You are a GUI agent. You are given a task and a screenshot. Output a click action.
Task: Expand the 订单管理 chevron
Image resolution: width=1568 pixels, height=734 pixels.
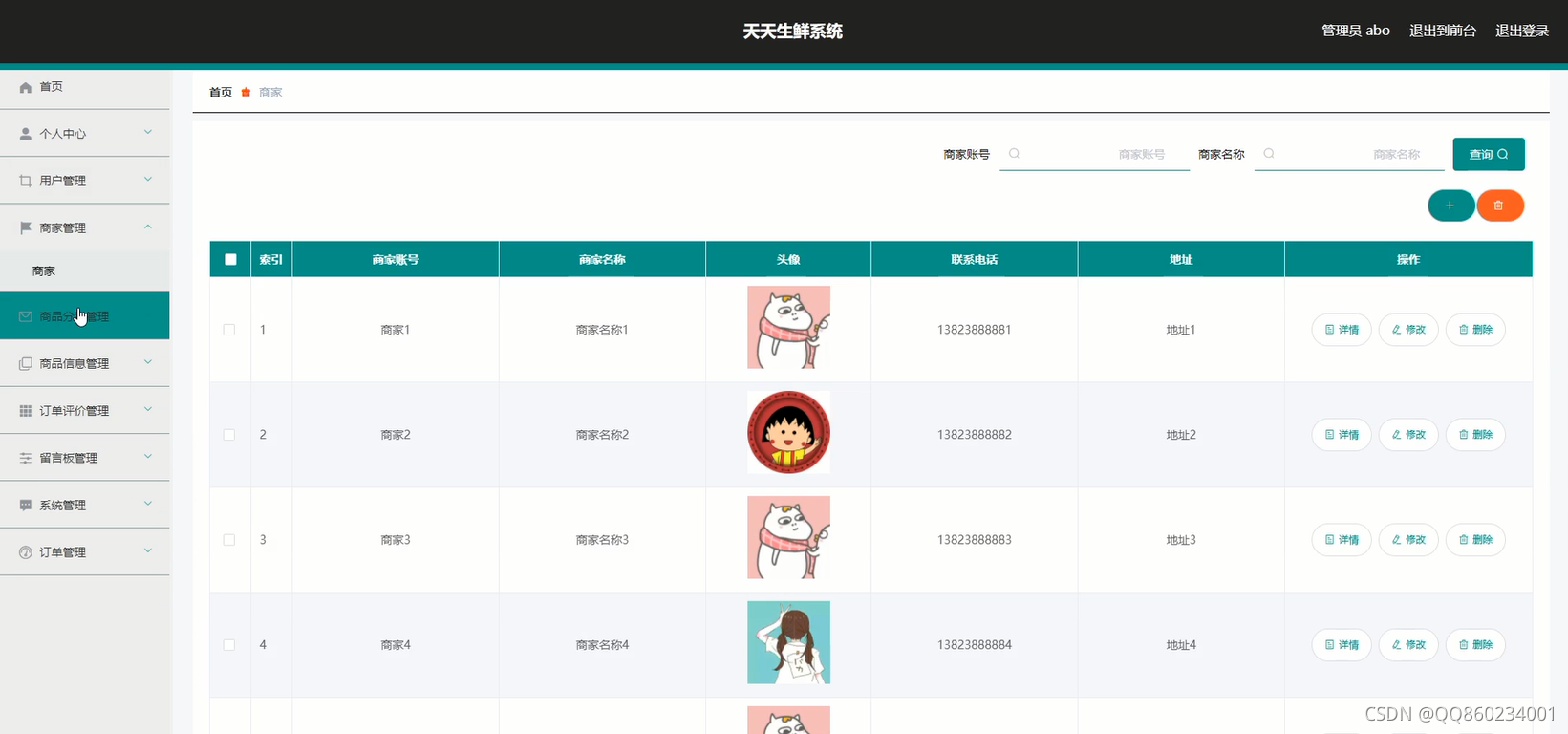148,550
